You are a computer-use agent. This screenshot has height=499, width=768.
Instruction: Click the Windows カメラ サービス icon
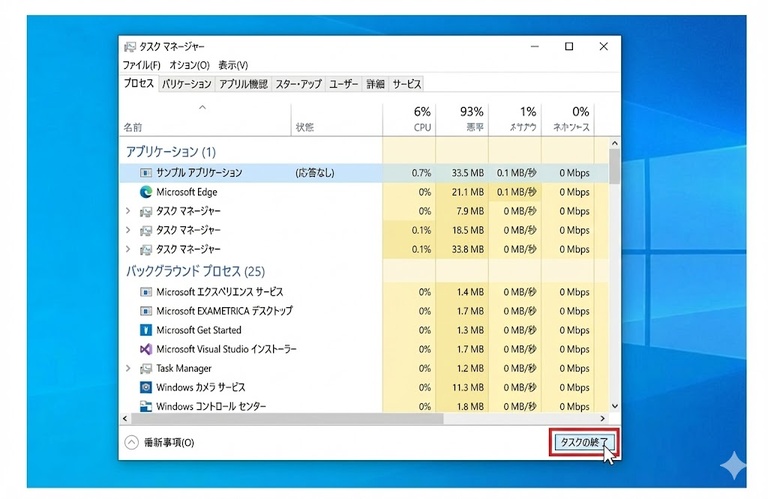click(x=145, y=387)
